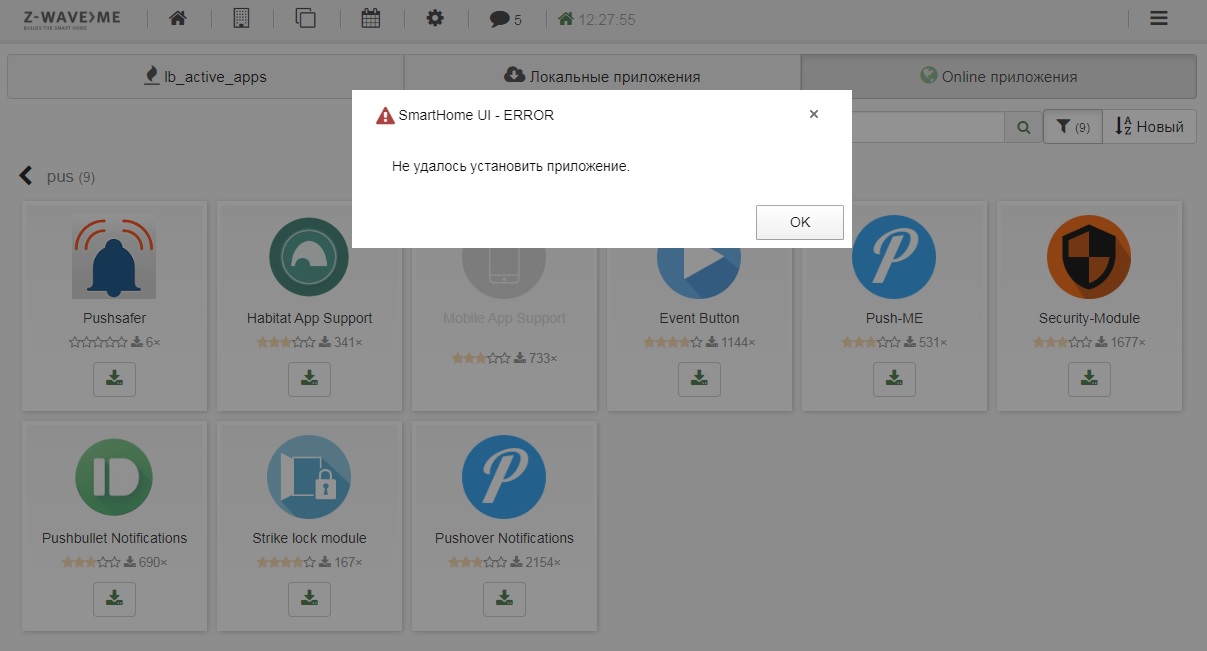
Task: Click the Z-Wave.Me logo
Action: click(72, 18)
